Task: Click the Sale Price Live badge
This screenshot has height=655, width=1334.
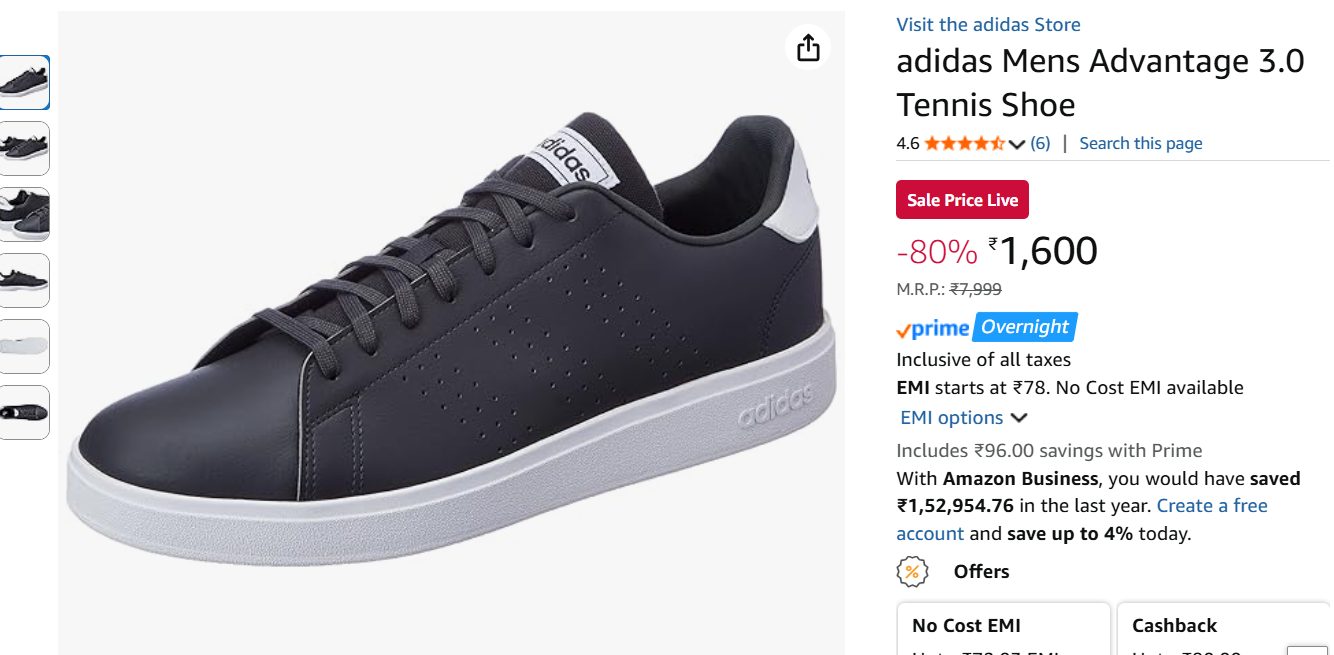Action: [x=962, y=200]
